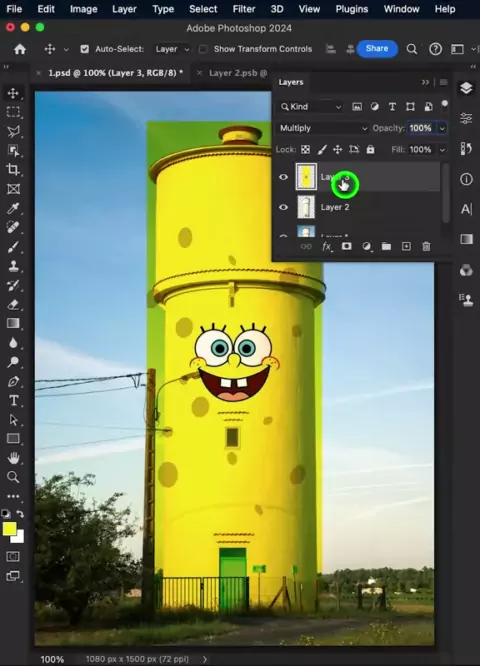The height and width of the screenshot is (666, 480).
Task: Select the Eraser tool
Action: (x=13, y=305)
